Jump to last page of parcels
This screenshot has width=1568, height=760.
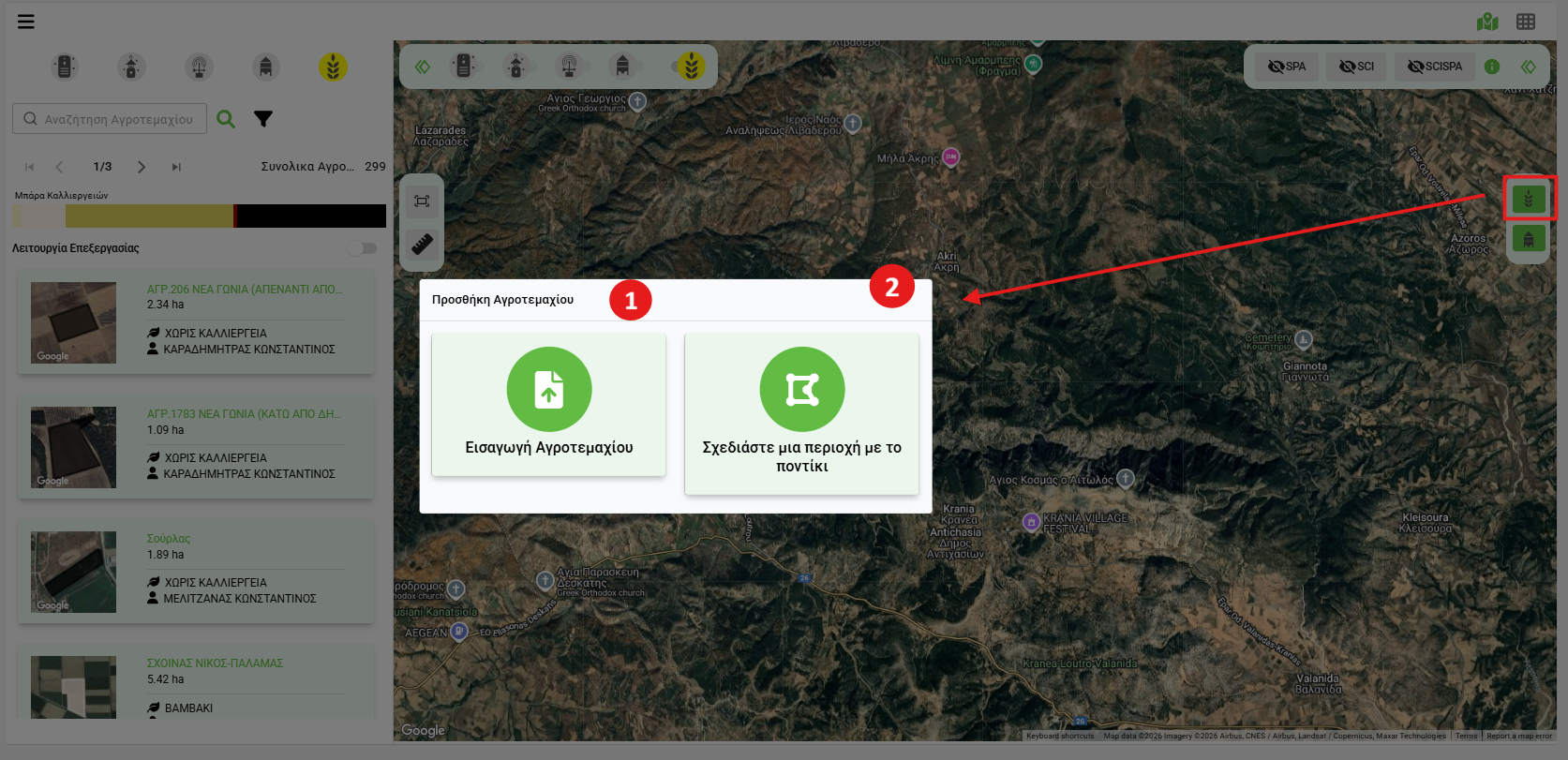pyautogui.click(x=176, y=167)
